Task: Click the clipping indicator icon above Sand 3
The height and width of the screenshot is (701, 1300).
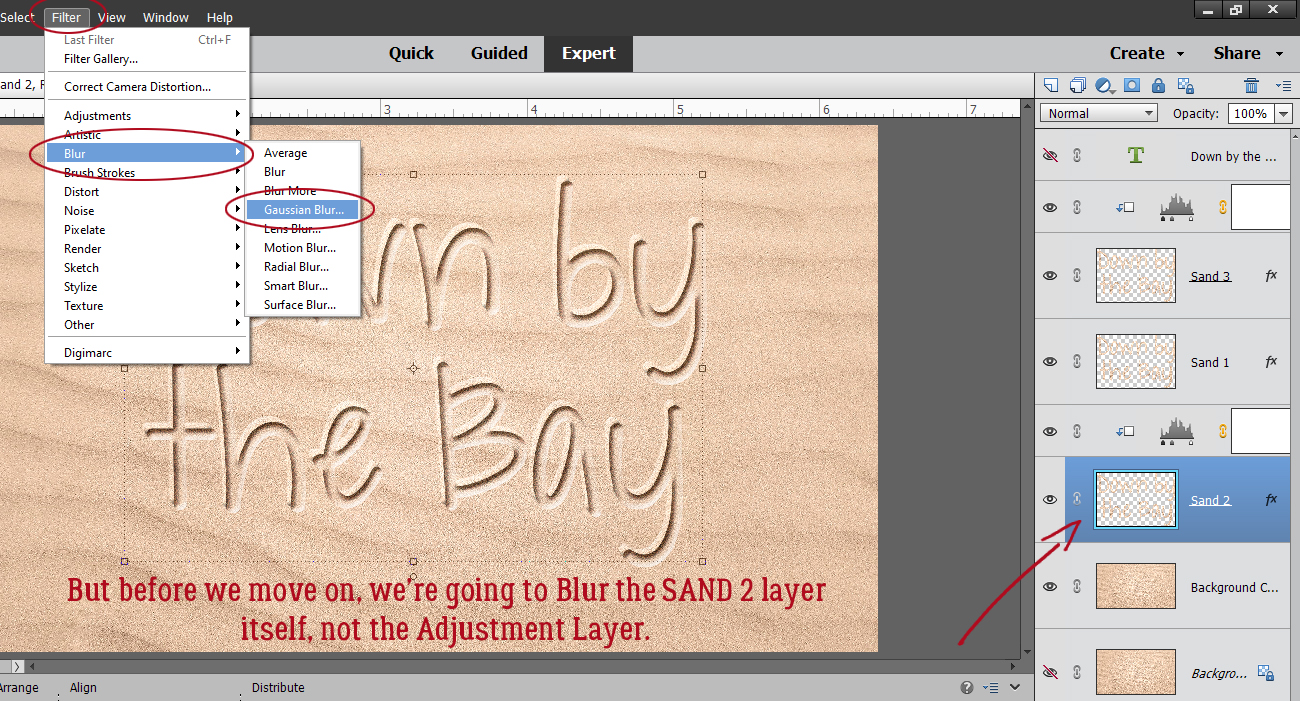Action: 1126,207
